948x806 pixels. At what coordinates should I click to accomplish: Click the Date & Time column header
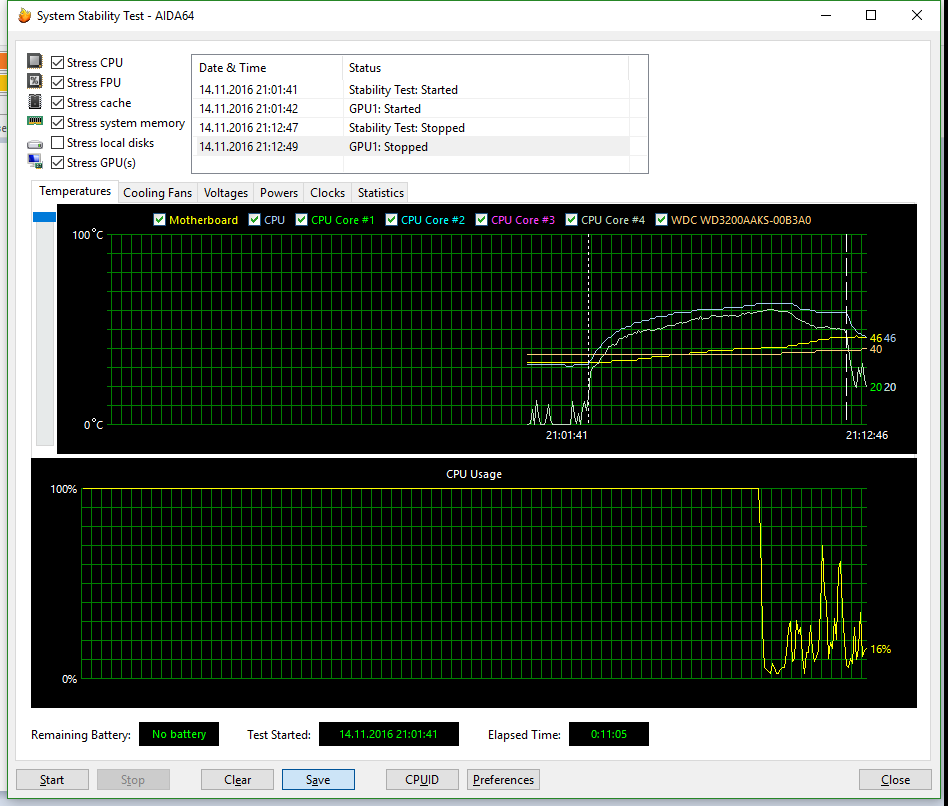pyautogui.click(x=268, y=68)
